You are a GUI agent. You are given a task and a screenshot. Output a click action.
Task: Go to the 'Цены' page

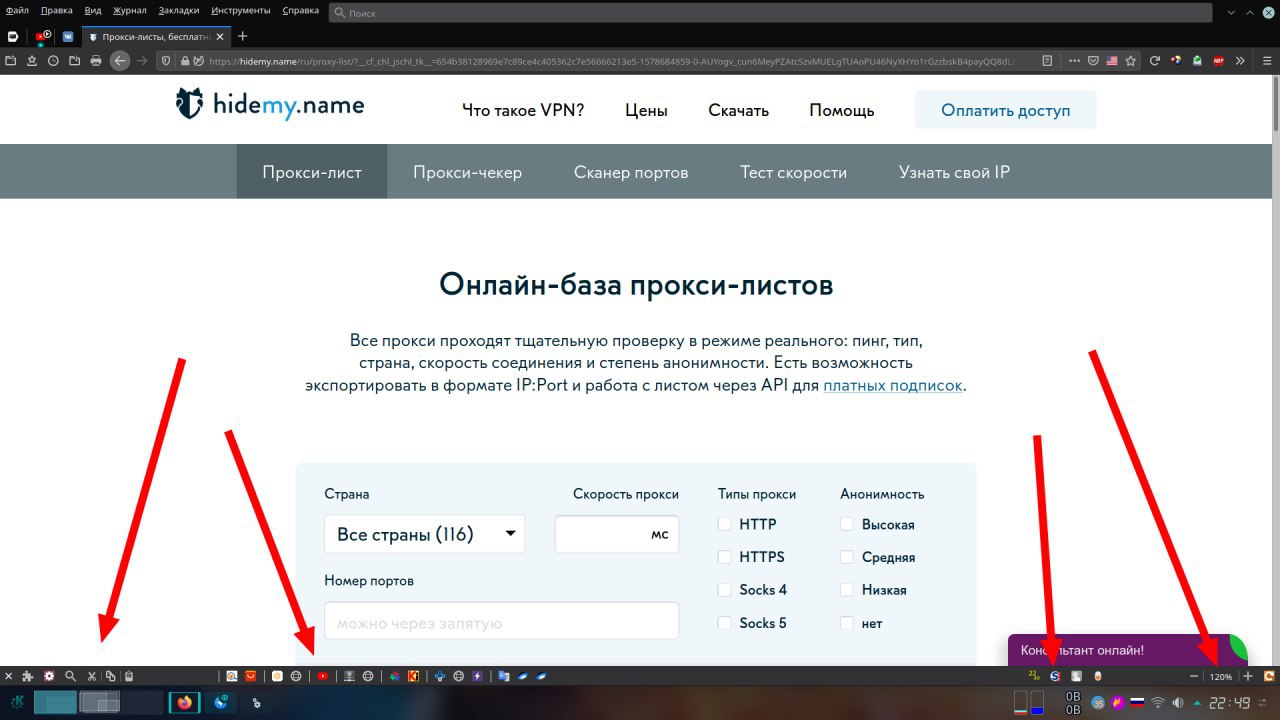tap(646, 110)
